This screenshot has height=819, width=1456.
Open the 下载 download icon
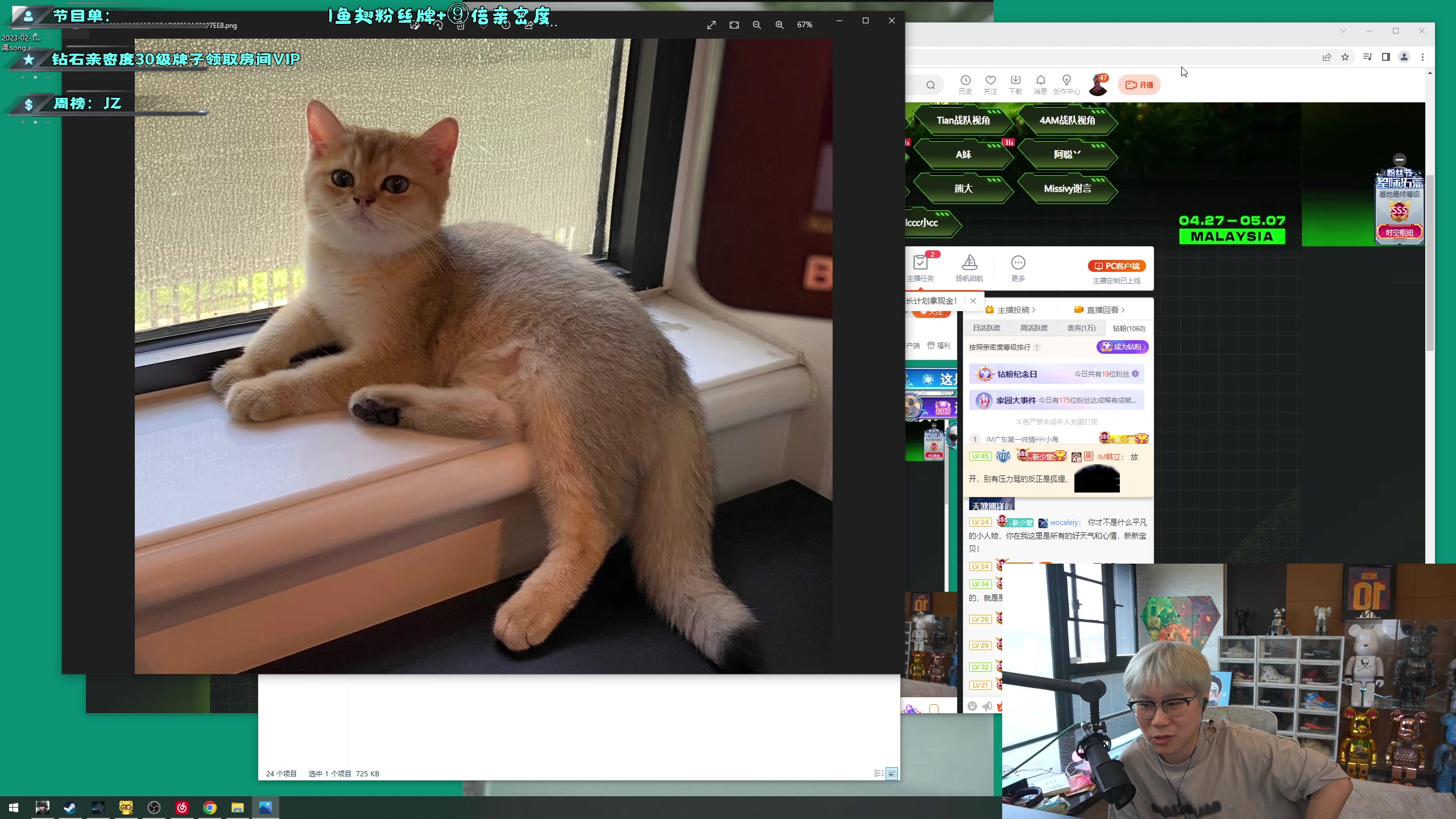pos(1016,84)
